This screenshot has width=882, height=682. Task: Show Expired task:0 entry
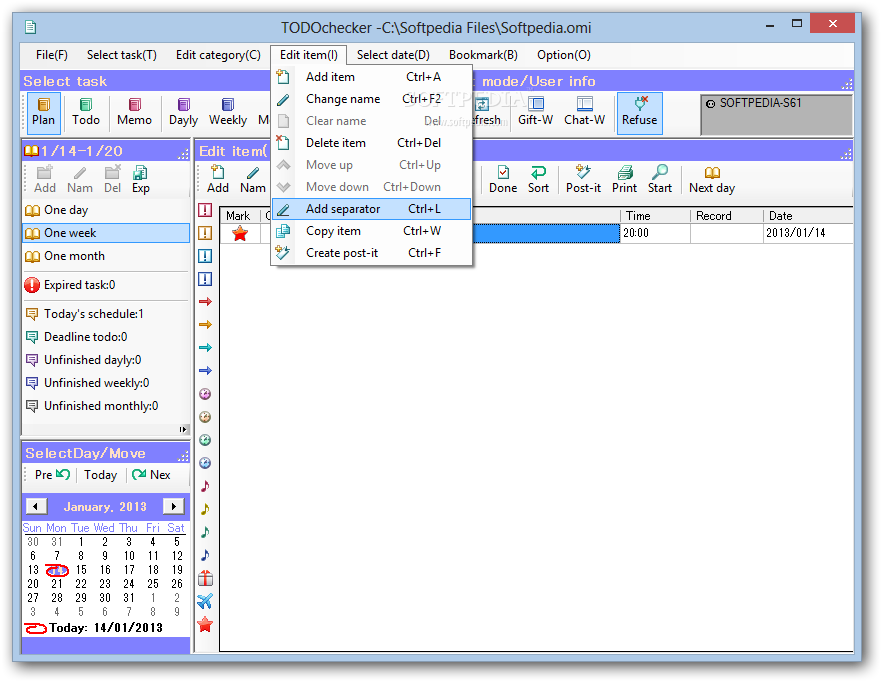[x=106, y=285]
